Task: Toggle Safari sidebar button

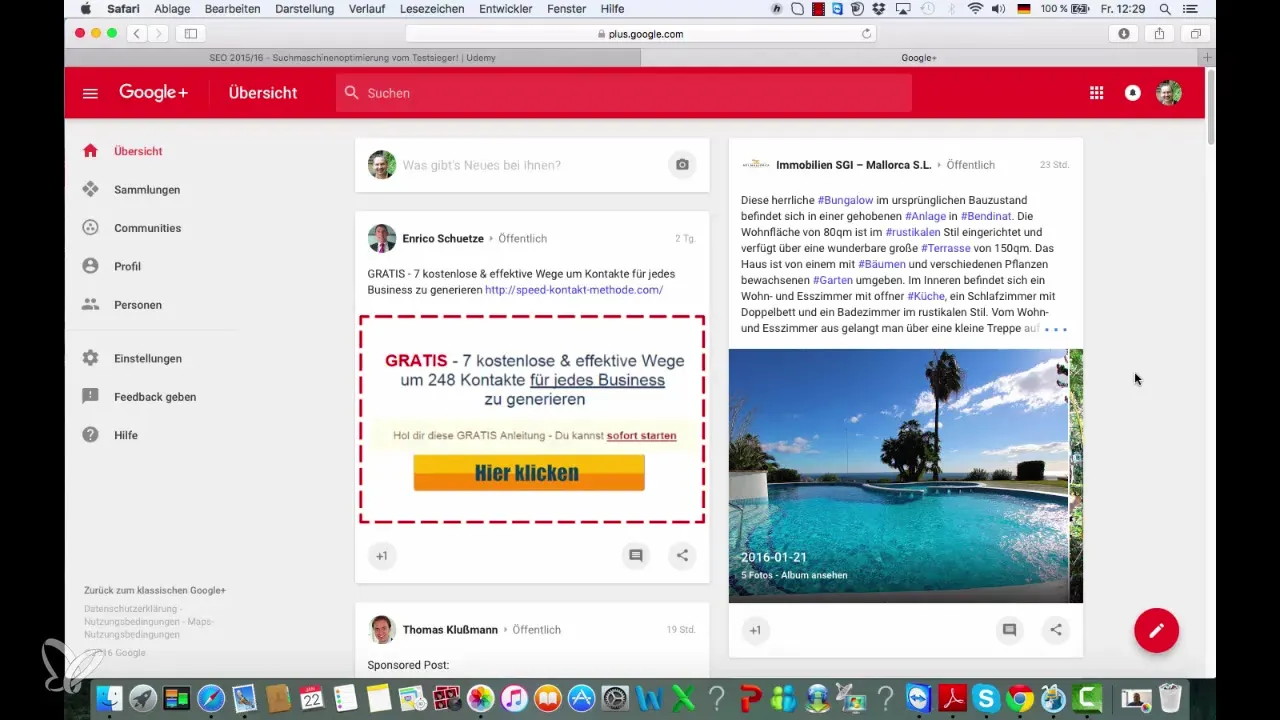Action: tap(190, 33)
